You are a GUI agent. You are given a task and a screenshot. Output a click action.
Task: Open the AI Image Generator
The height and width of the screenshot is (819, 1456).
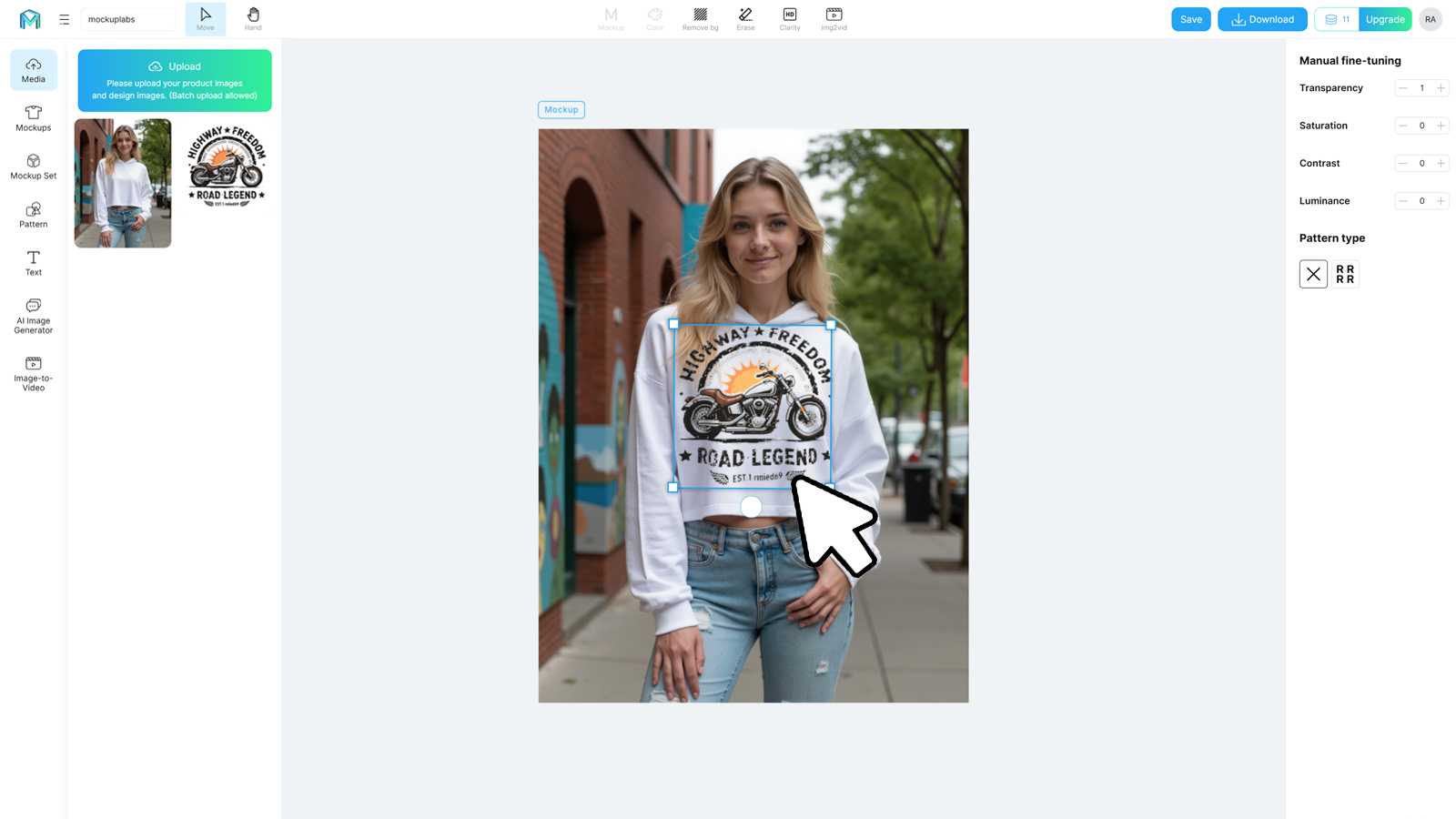click(34, 316)
